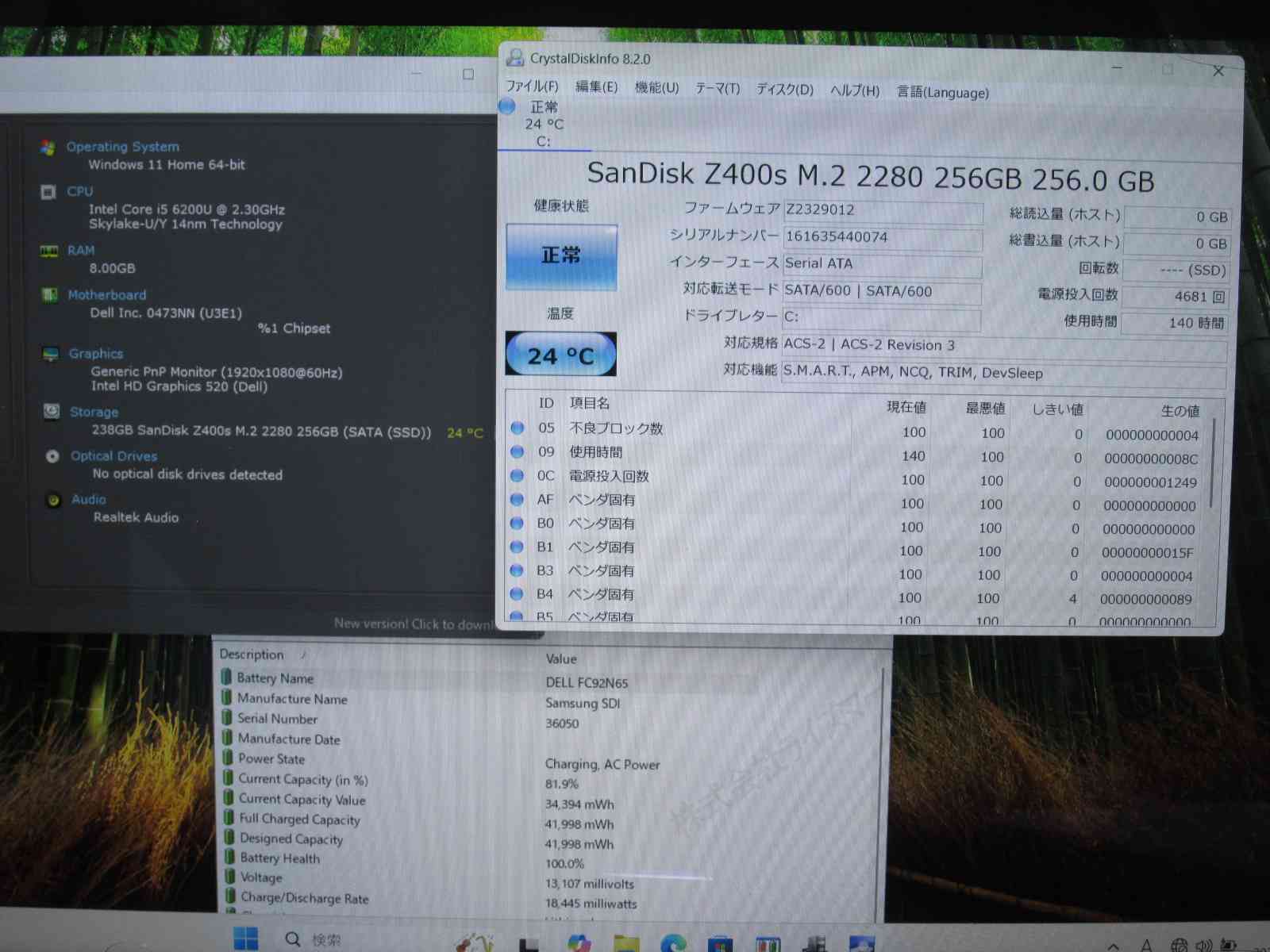Screen dimensions: 1270x952
Task: Click the 正常 health status button
Action: click(561, 256)
